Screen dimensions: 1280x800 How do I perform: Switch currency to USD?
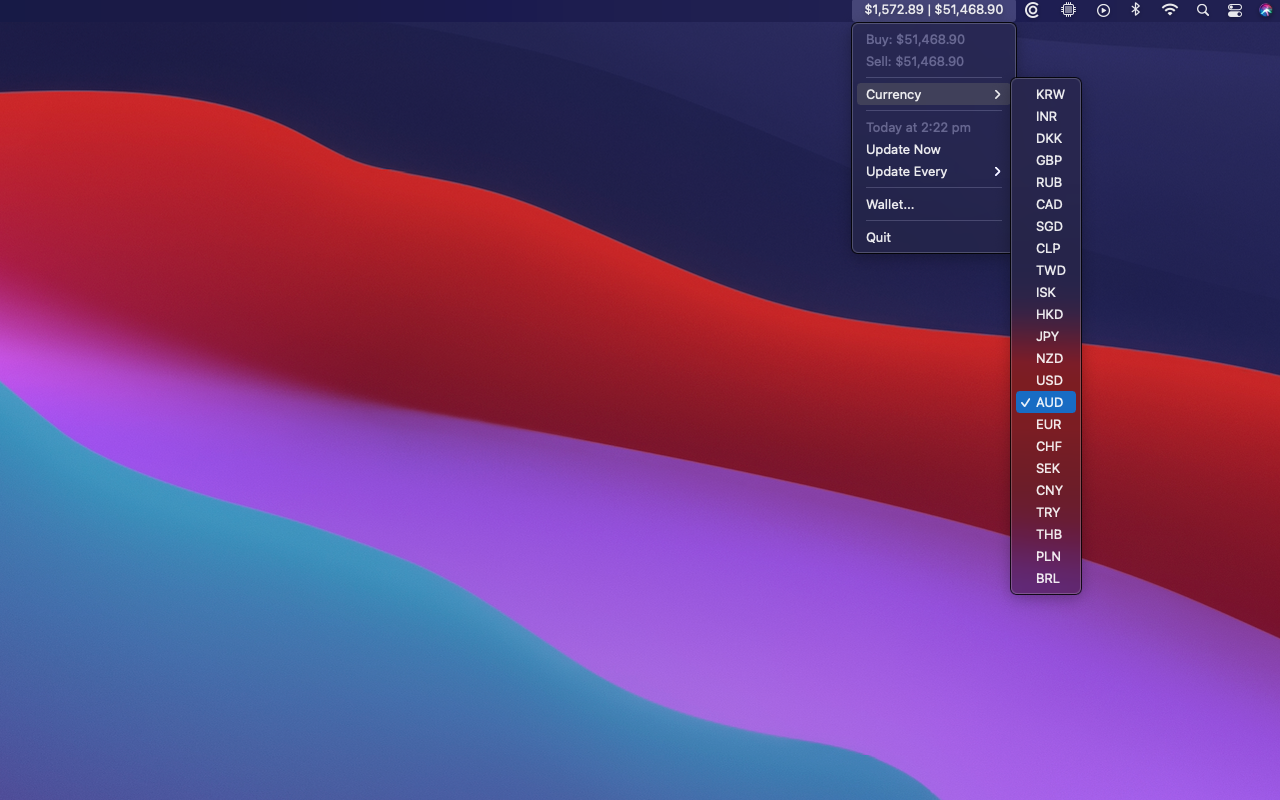coord(1046,380)
